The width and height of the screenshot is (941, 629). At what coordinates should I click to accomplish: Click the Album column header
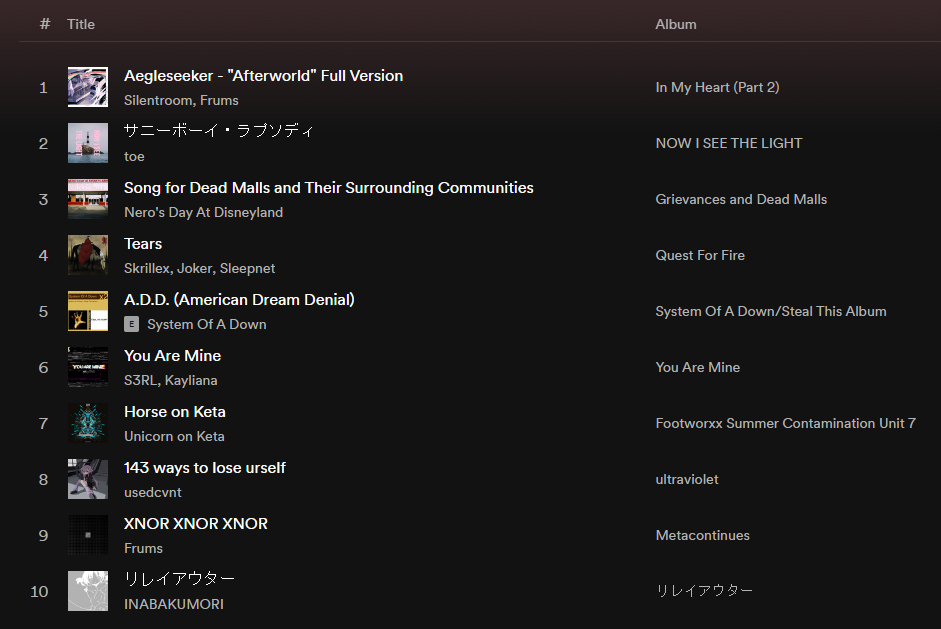[x=676, y=24]
